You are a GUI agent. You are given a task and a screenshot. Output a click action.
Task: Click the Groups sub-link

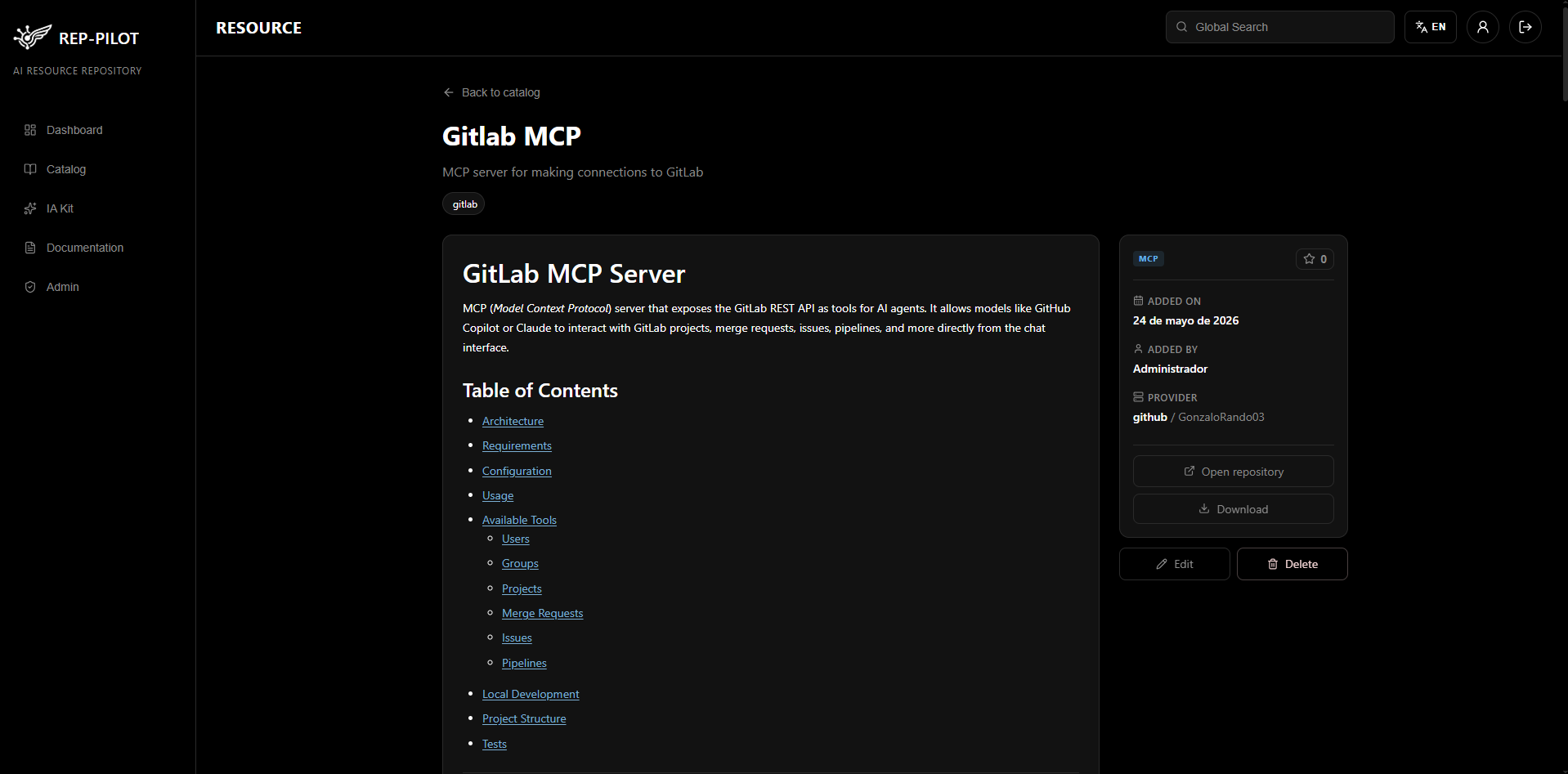520,563
